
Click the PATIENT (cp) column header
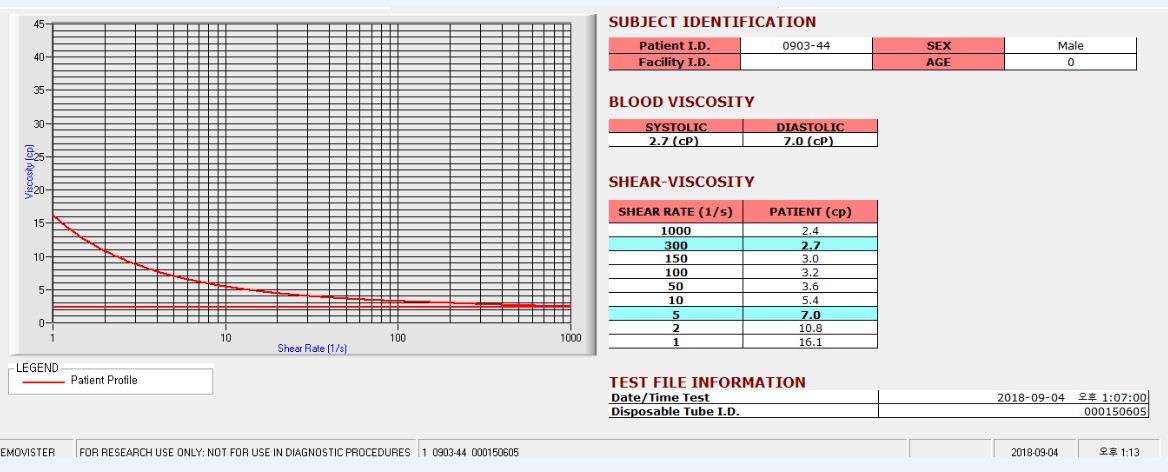pos(810,211)
